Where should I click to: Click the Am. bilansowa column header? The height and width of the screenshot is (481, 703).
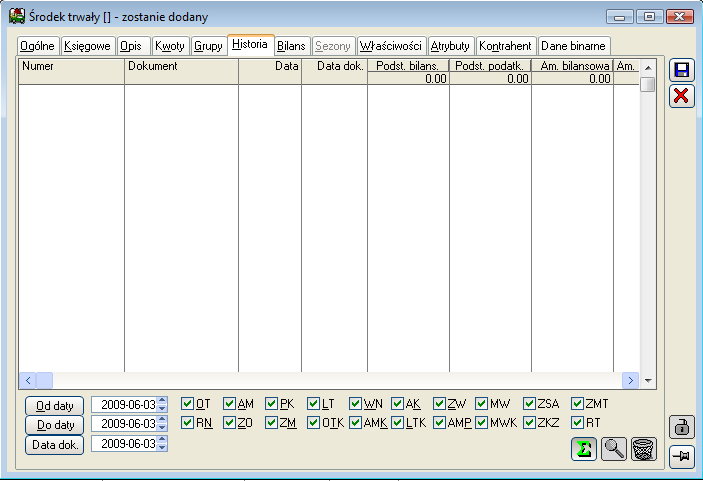[572, 66]
